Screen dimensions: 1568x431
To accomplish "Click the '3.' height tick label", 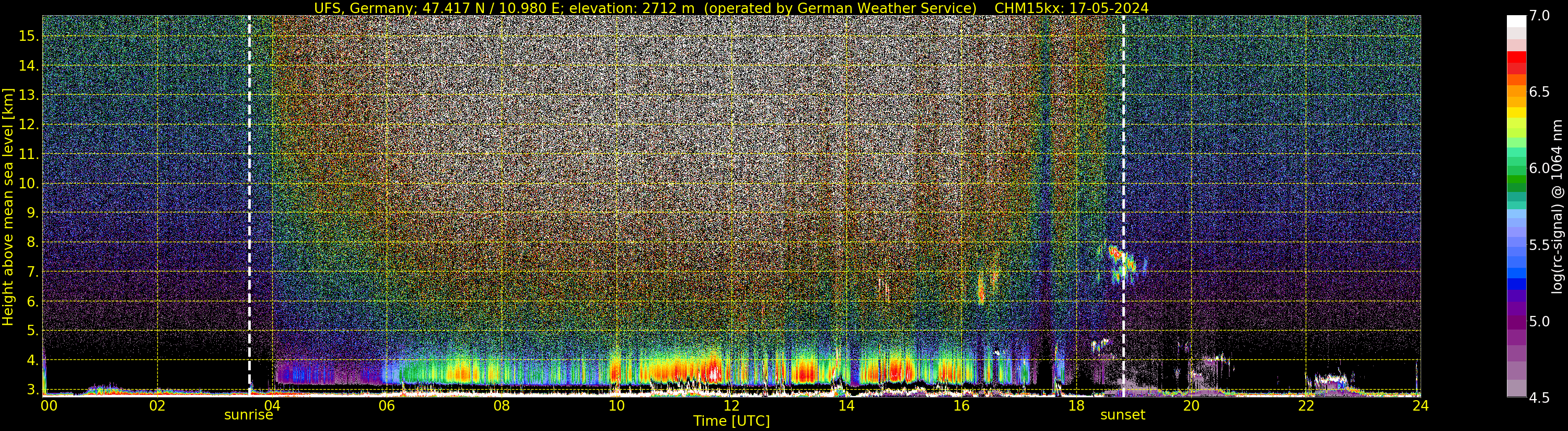I will (x=32, y=390).
